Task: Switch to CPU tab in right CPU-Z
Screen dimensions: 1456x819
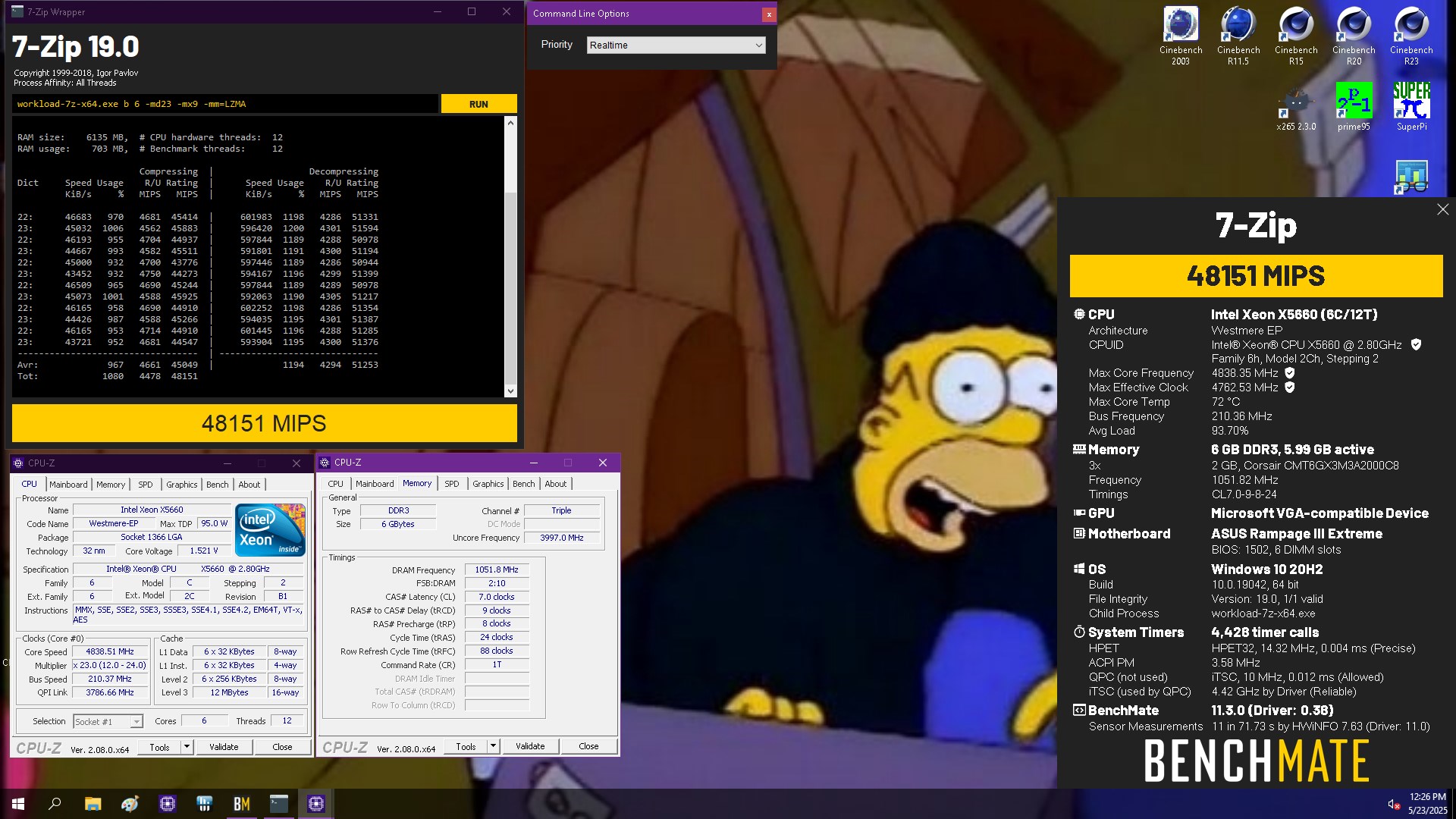Action: (x=336, y=484)
